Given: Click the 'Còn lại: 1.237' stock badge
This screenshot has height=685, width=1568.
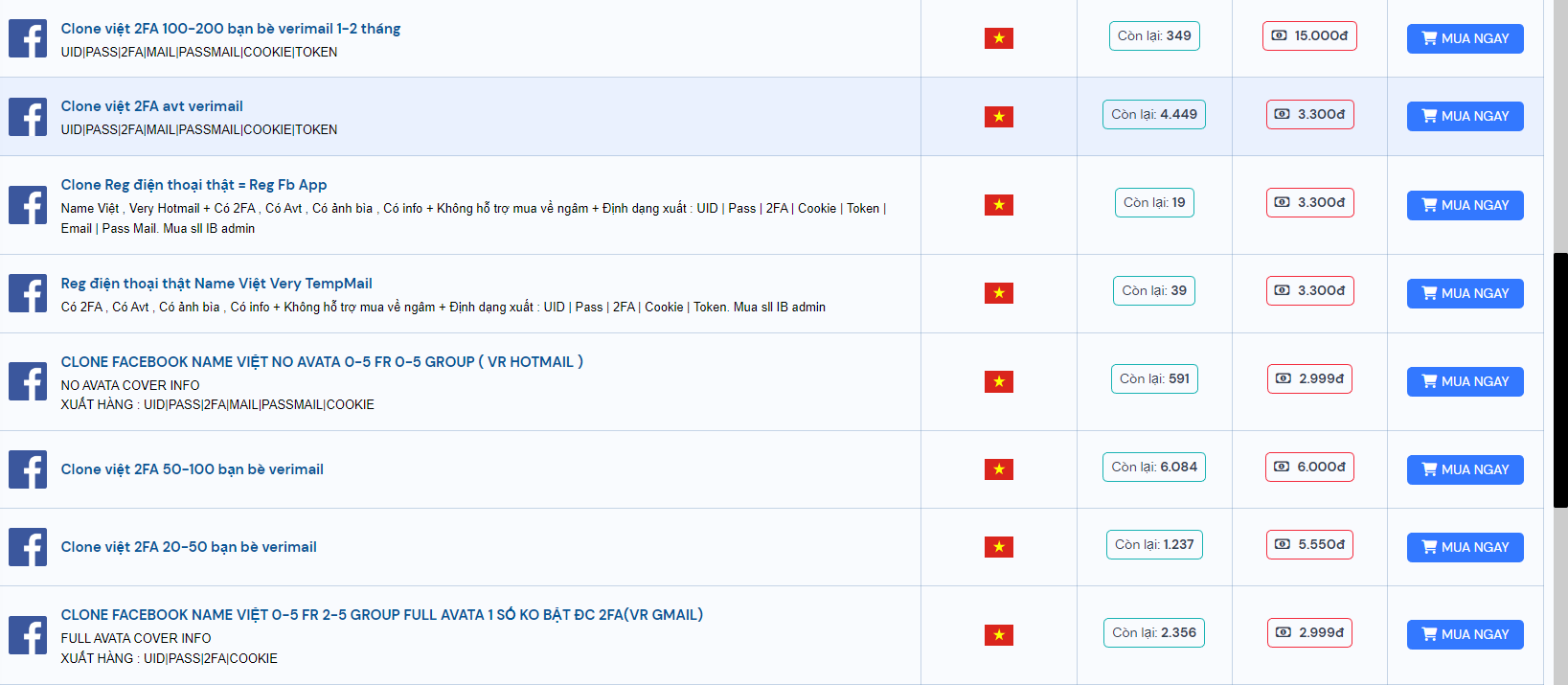Looking at the screenshot, I should (x=1154, y=544).
